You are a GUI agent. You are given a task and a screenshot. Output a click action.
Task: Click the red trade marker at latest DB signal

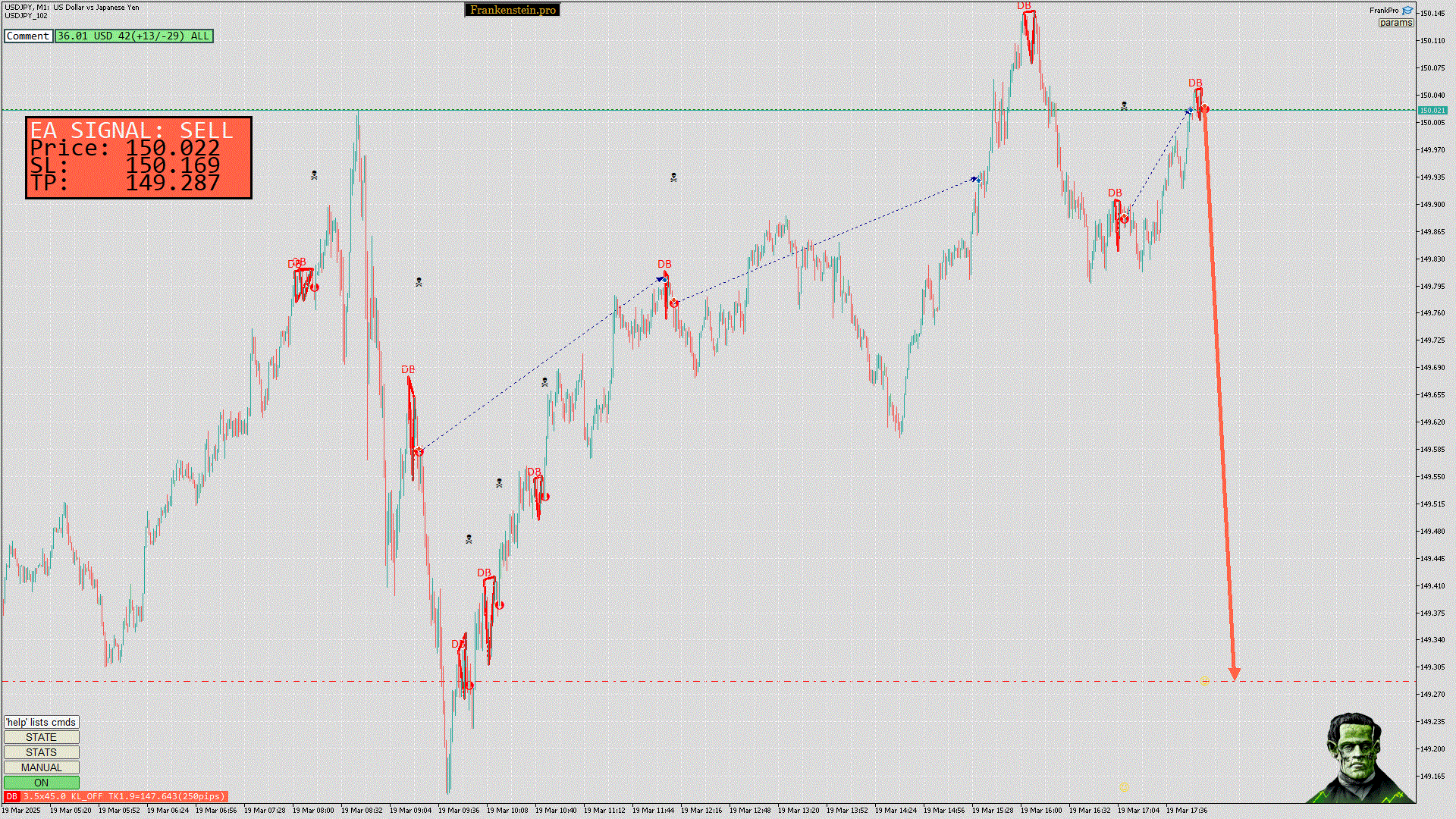[x=1204, y=110]
